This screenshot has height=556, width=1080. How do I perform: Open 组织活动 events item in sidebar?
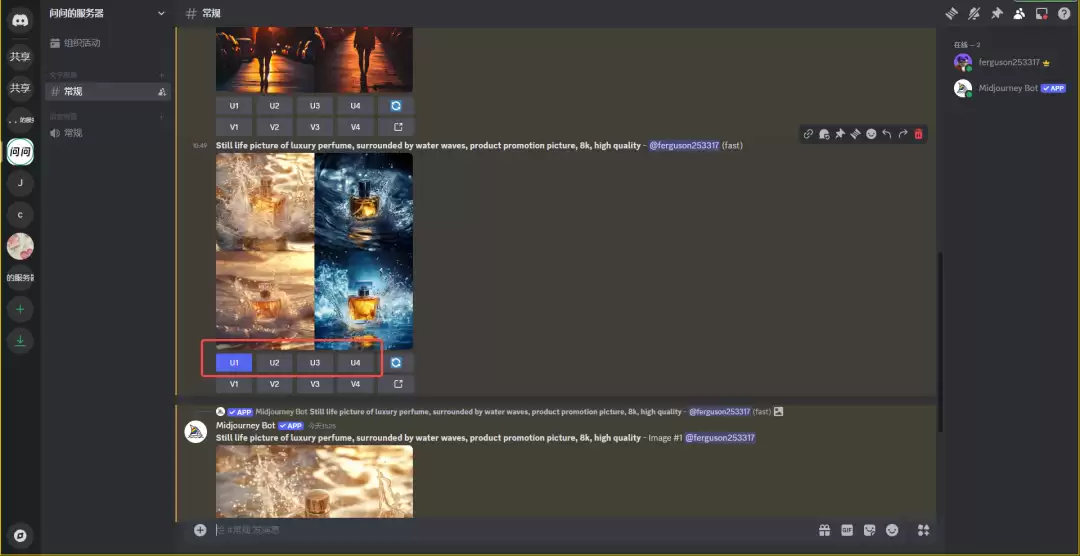(x=82, y=43)
